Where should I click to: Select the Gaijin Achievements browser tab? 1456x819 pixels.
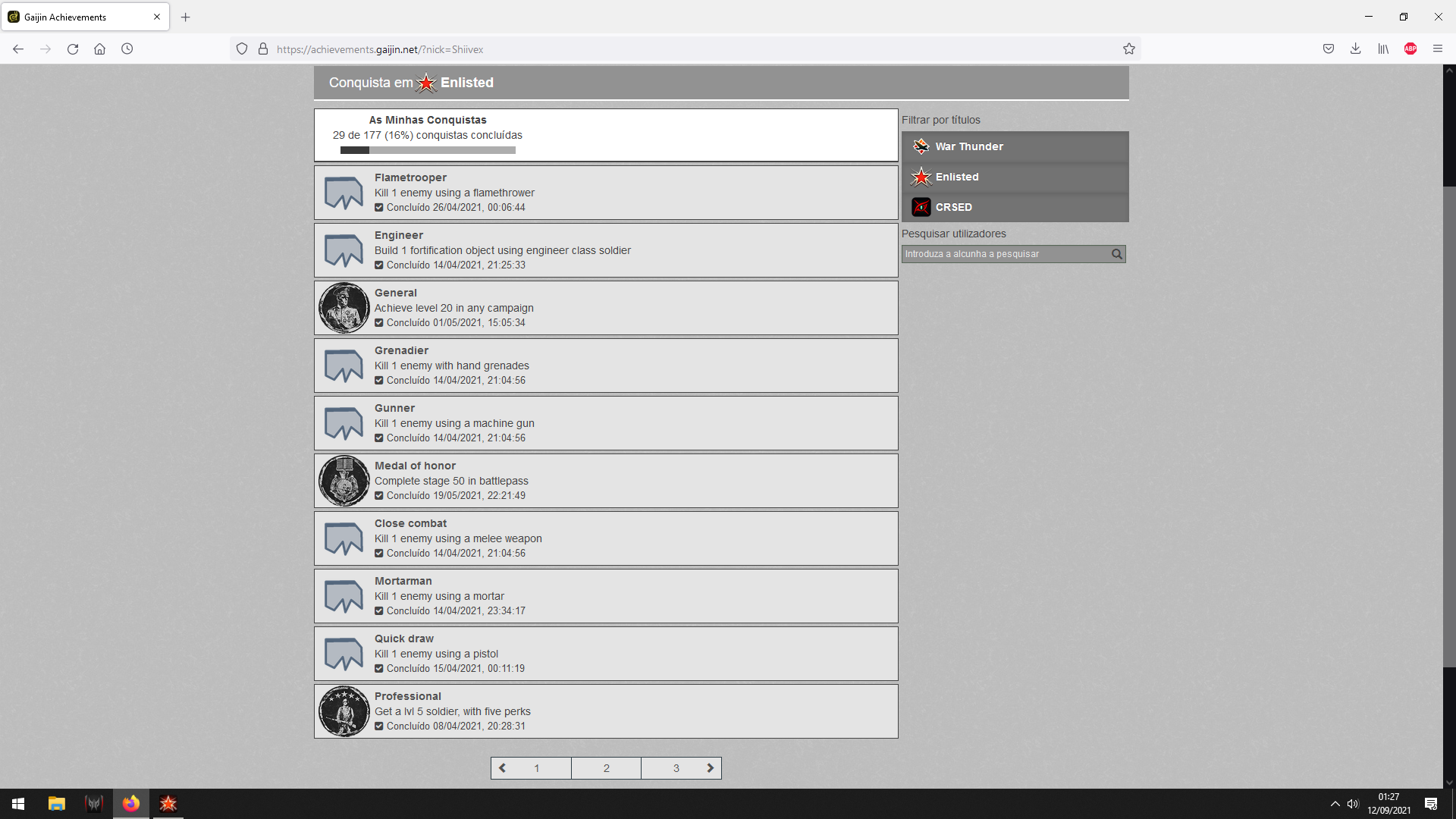[85, 17]
